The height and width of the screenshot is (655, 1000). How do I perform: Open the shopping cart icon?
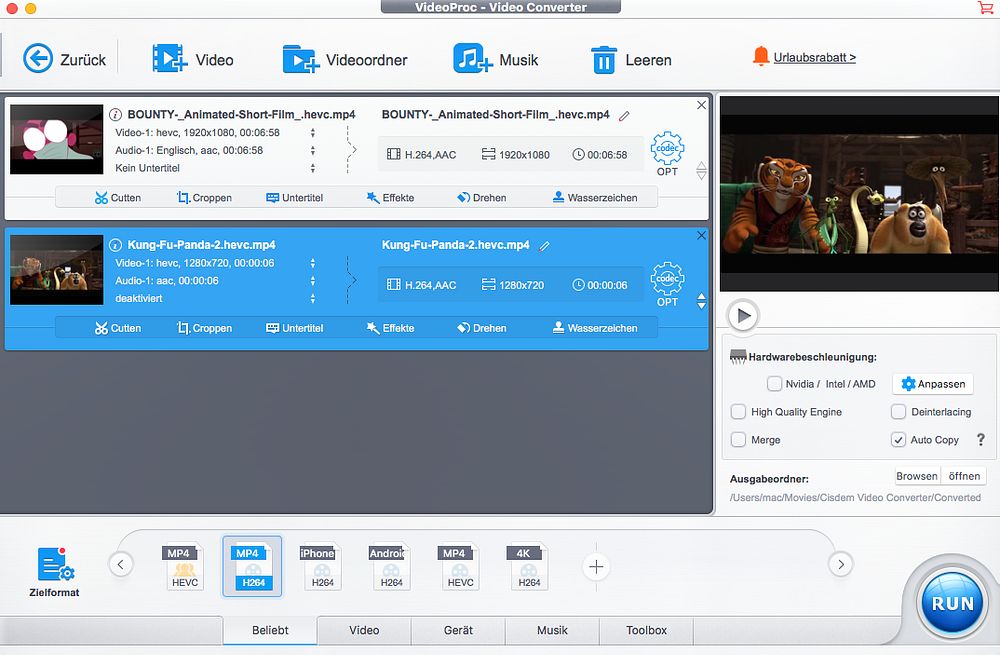(x=985, y=7)
